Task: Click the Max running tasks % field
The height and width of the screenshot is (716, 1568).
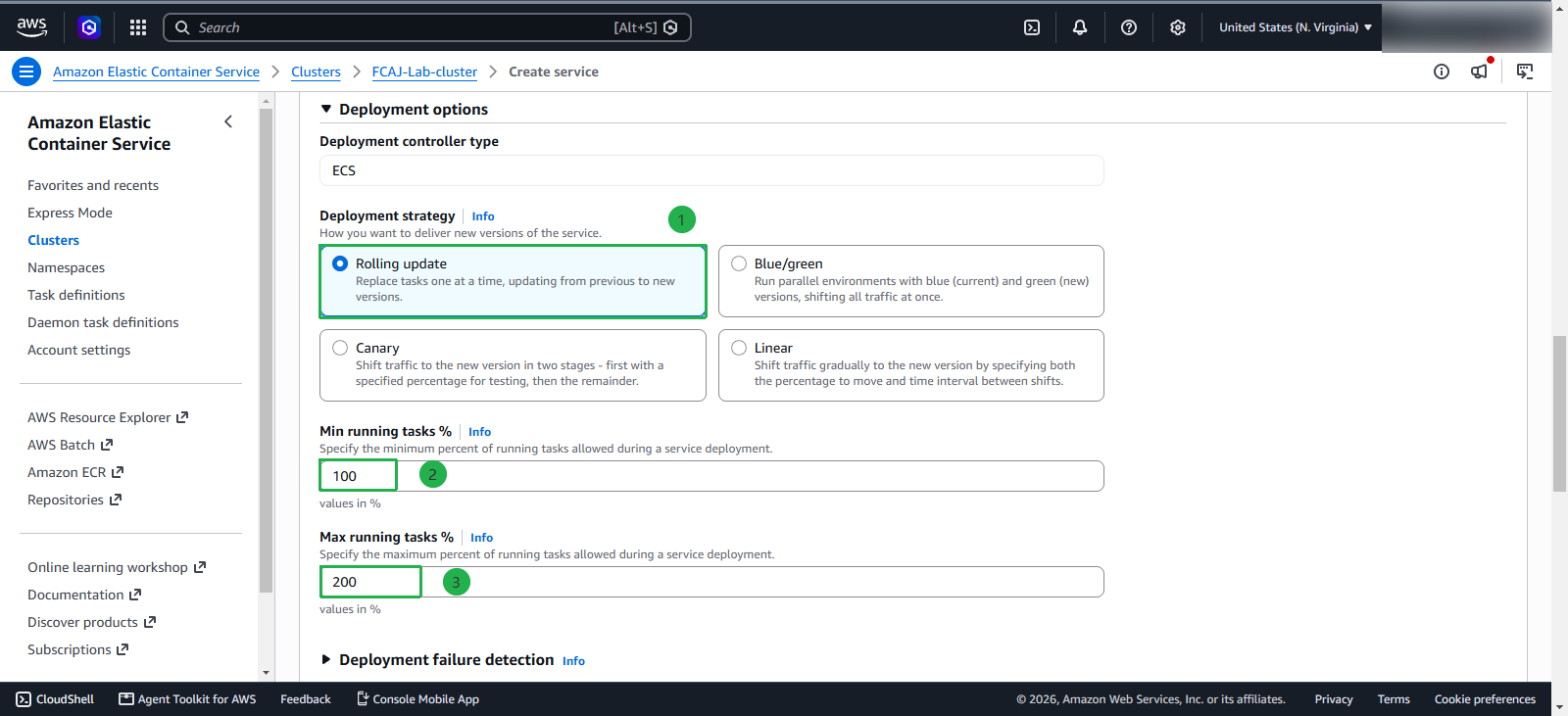Action: pos(711,582)
